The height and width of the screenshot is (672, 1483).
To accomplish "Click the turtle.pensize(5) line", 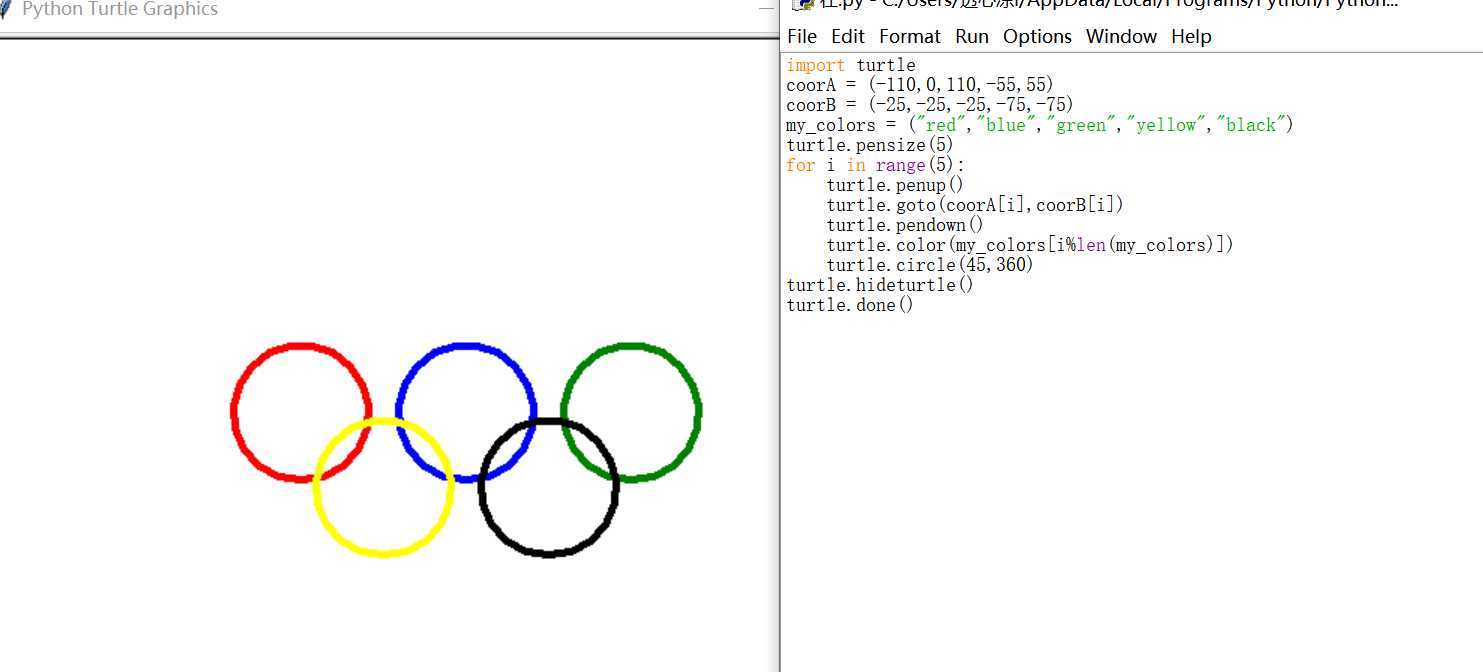I will (870, 145).
